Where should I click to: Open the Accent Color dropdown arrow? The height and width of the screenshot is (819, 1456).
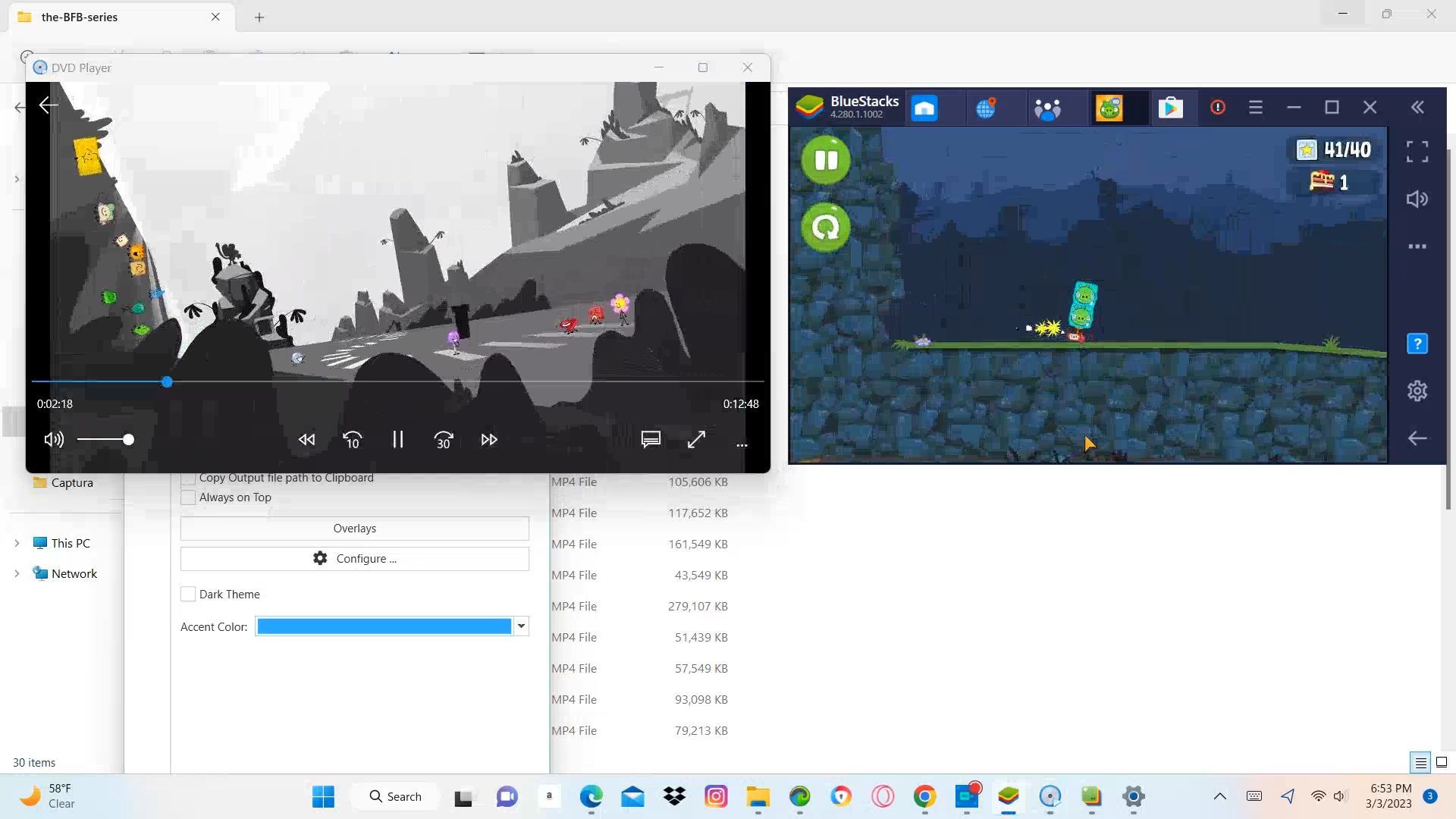(521, 626)
